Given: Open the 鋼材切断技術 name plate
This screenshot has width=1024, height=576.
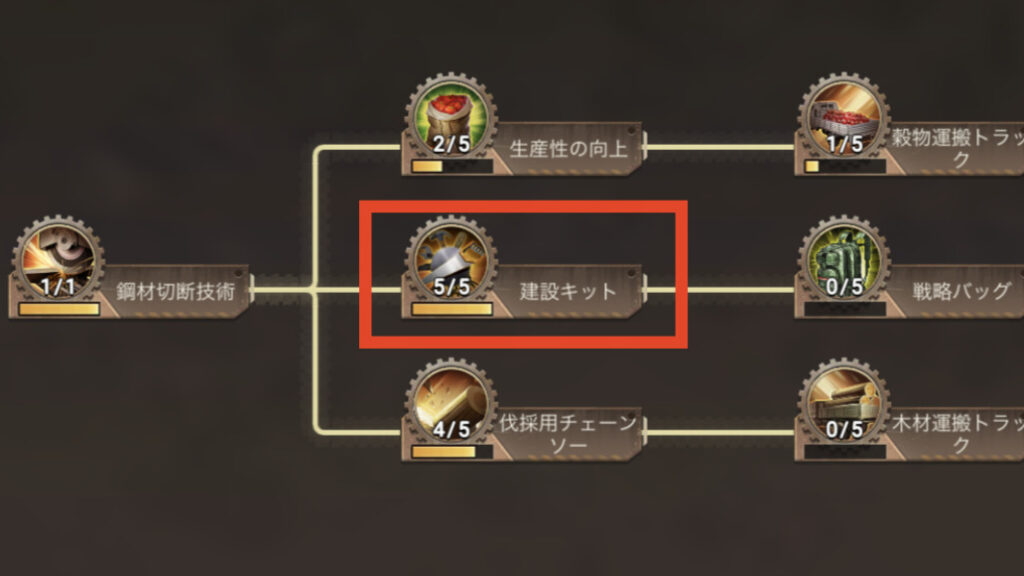Looking at the screenshot, I should 175,291.
